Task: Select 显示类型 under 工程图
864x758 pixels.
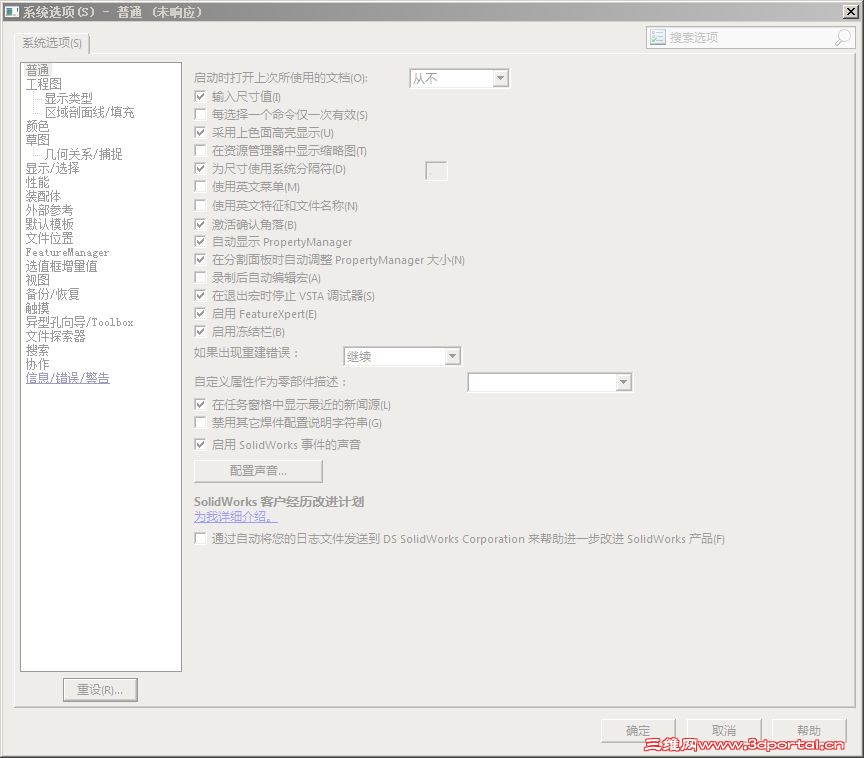Action: (x=68, y=98)
